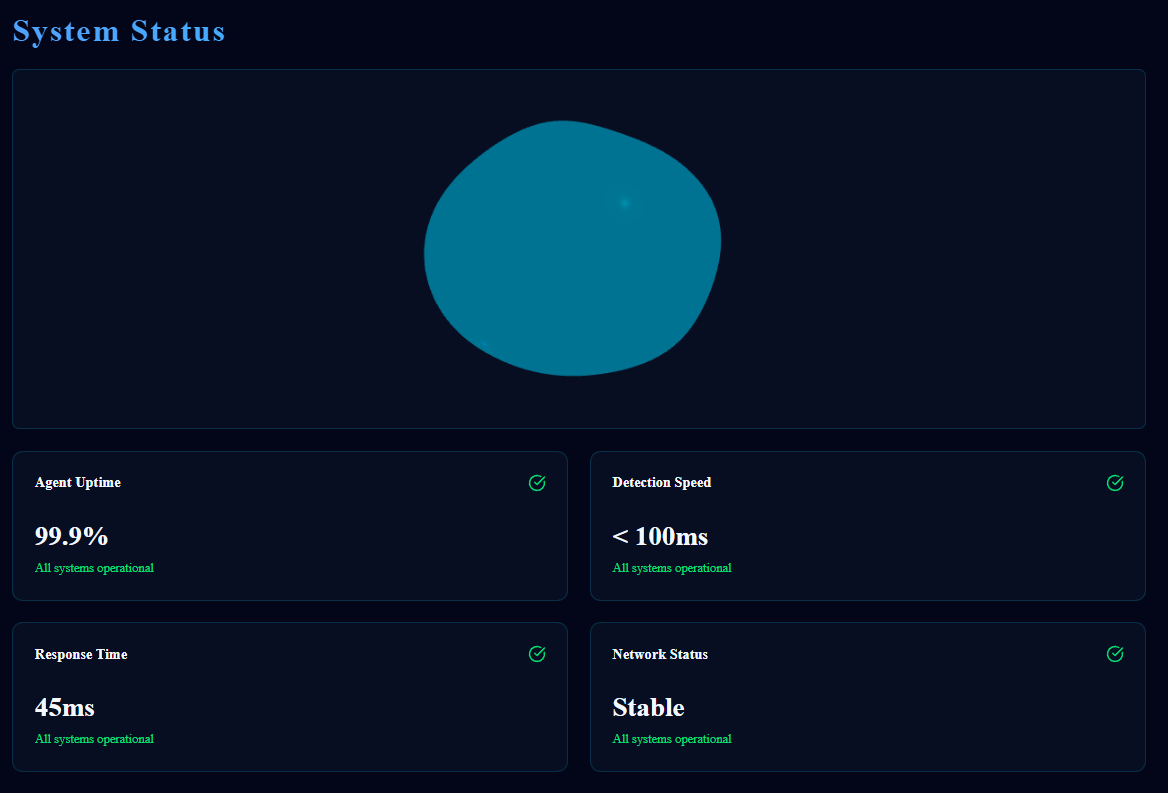Screen dimensions: 1168x793
Task: Click empty area of visualization panel
Action: click(200, 250)
